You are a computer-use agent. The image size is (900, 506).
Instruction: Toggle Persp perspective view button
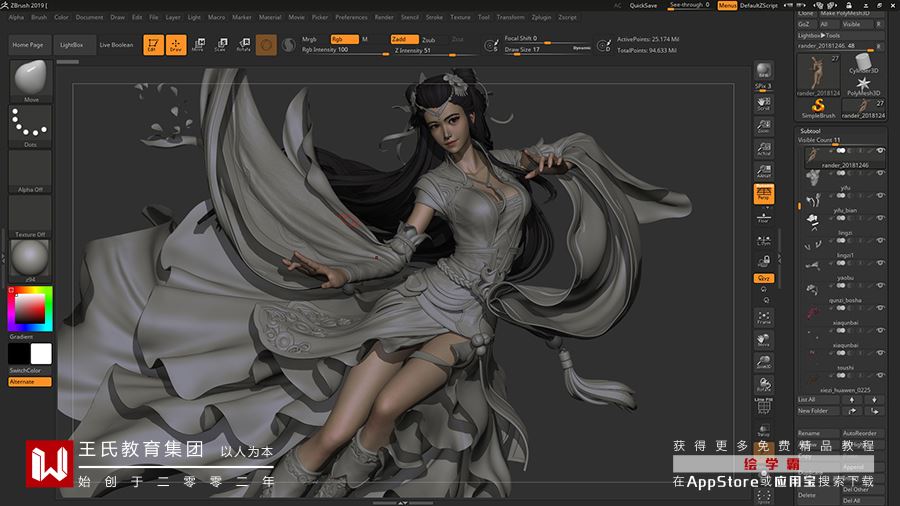pos(763,193)
